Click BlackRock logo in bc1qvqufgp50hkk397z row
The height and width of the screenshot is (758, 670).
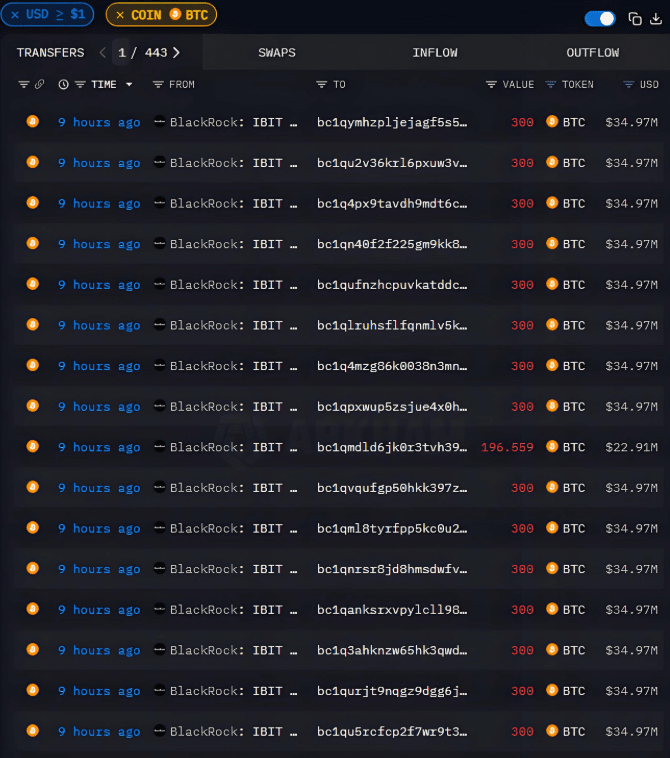click(x=160, y=487)
